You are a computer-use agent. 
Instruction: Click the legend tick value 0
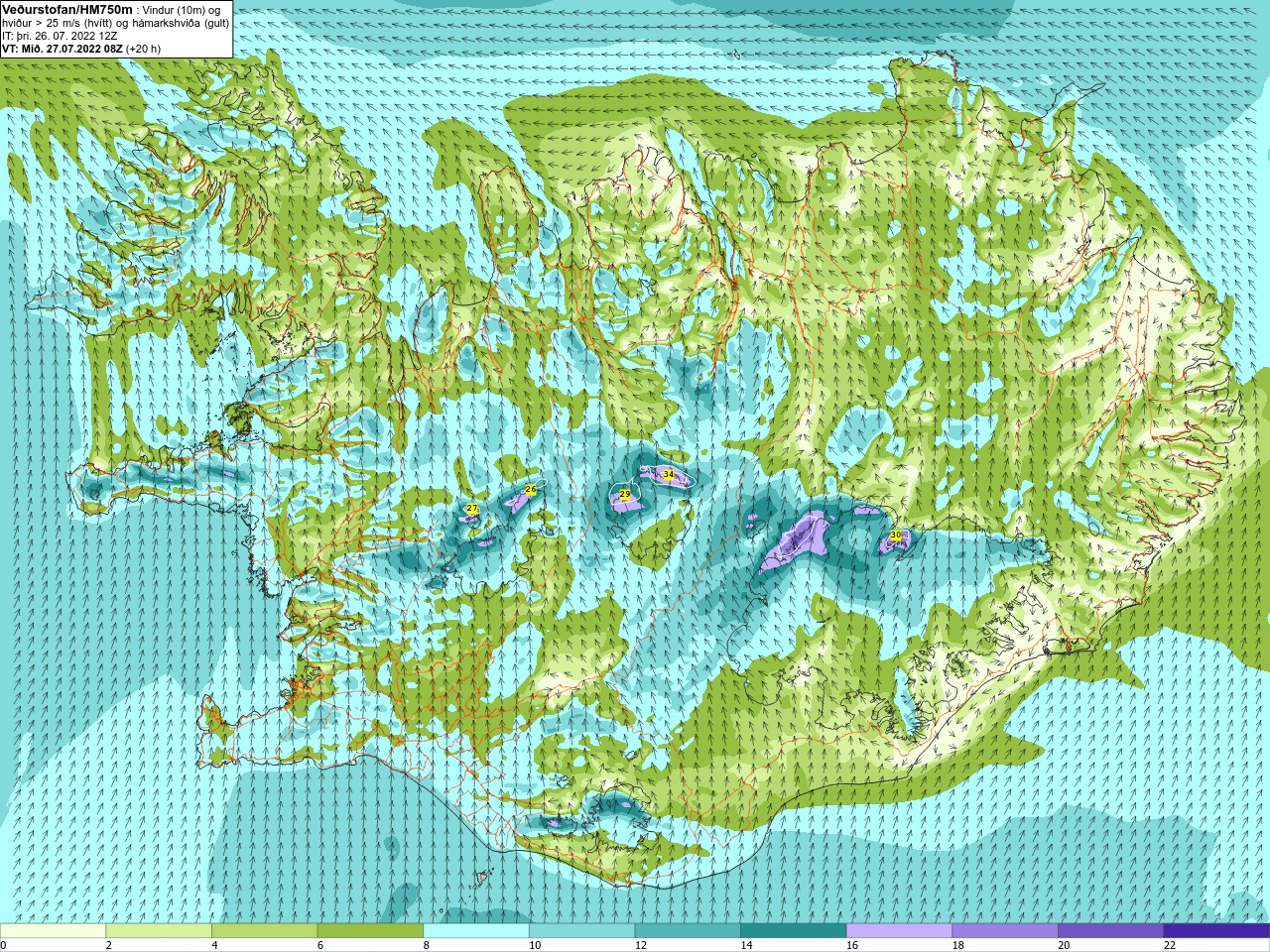pos(4,945)
